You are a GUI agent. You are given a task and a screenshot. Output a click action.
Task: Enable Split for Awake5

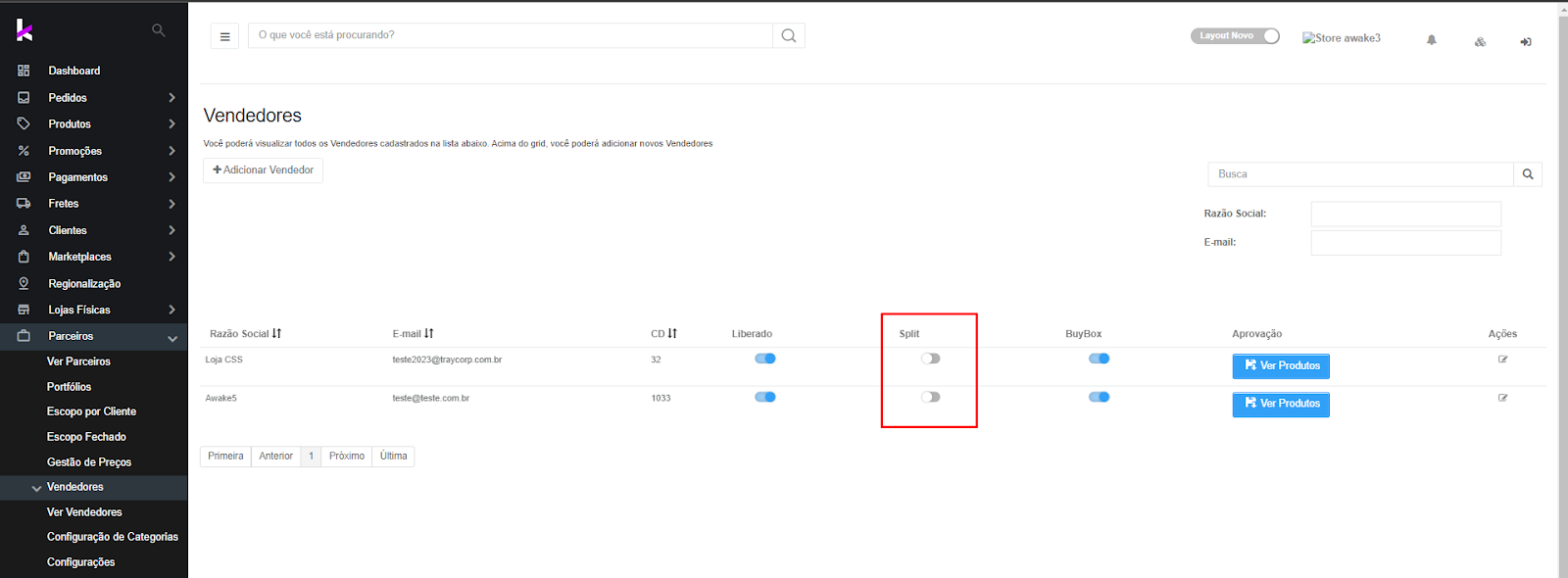coord(930,397)
